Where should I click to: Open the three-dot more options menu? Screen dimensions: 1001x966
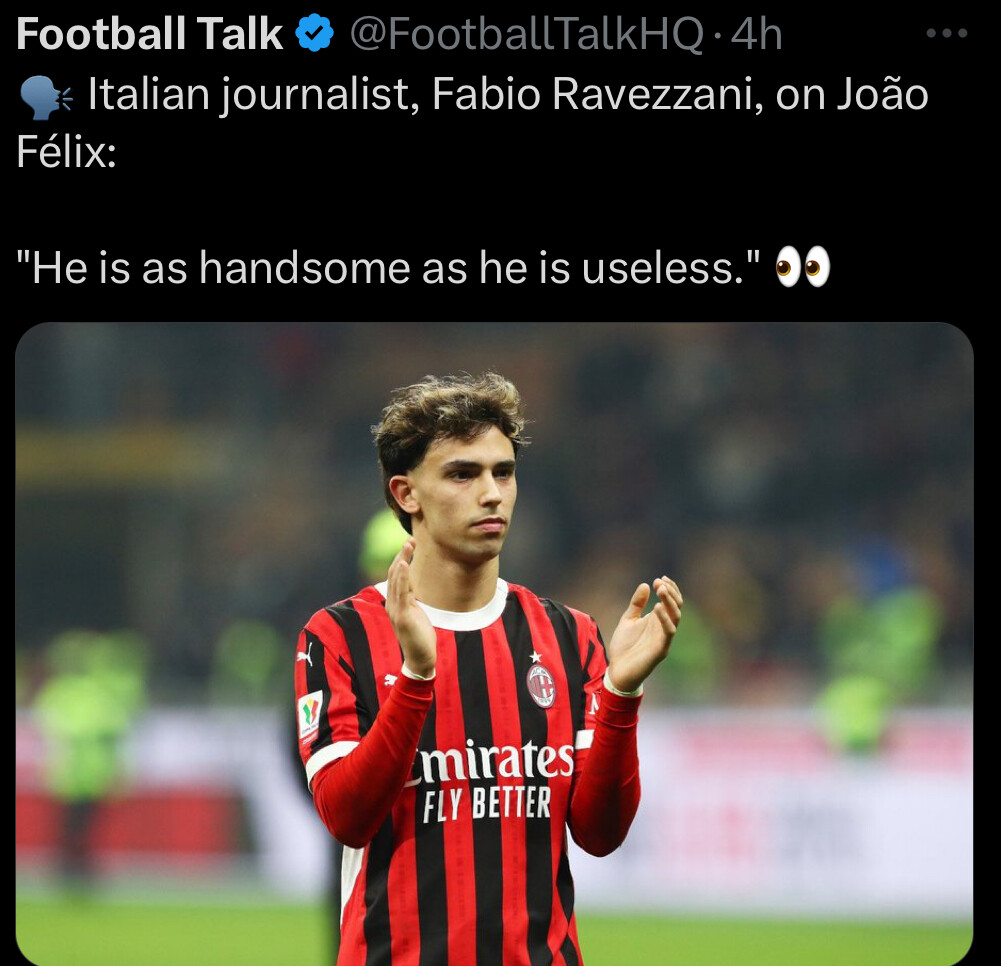[947, 33]
